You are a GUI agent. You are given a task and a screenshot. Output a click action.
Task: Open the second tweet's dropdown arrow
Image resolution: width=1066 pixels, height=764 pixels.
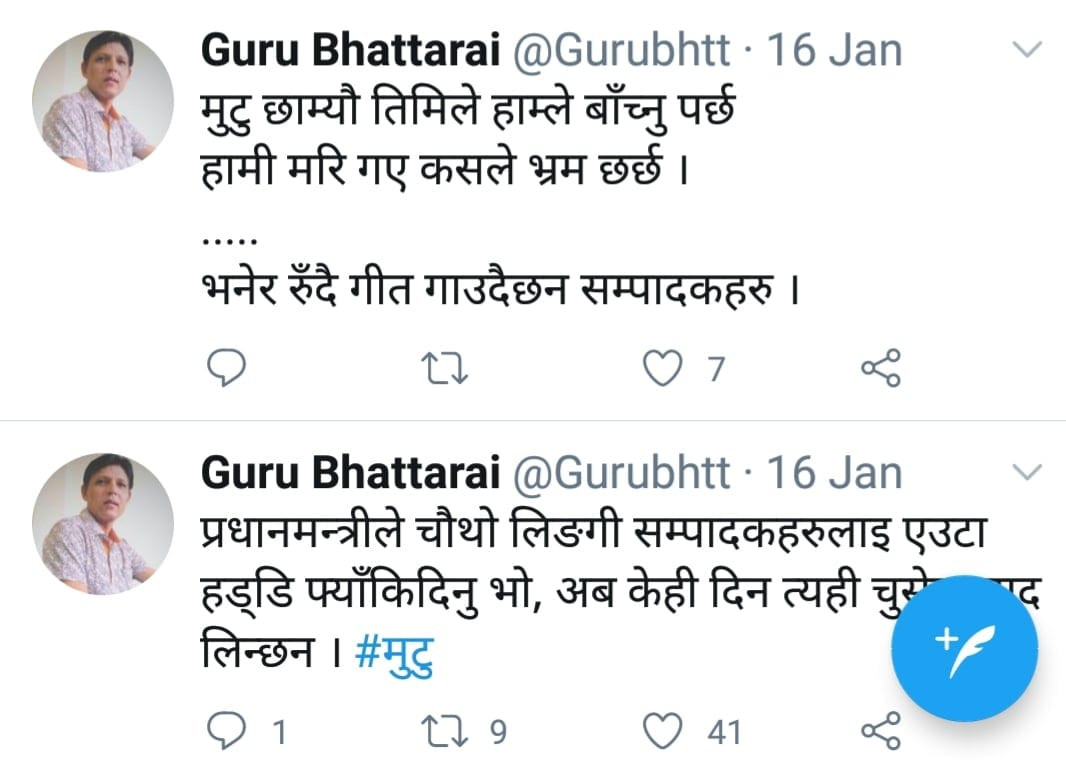click(x=1027, y=471)
